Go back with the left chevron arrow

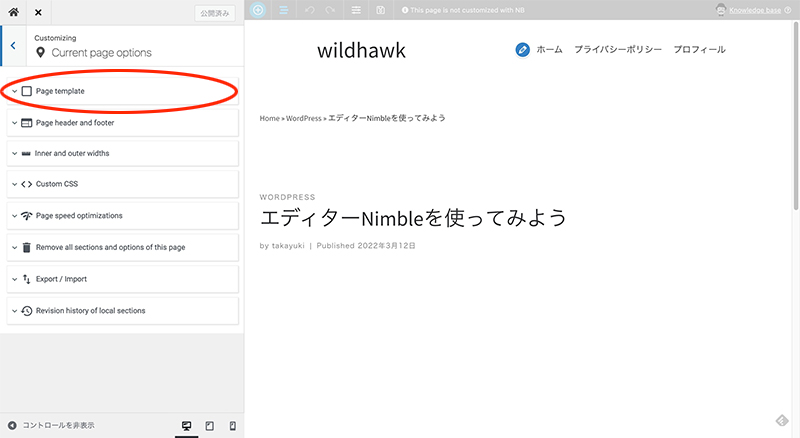pos(11,45)
